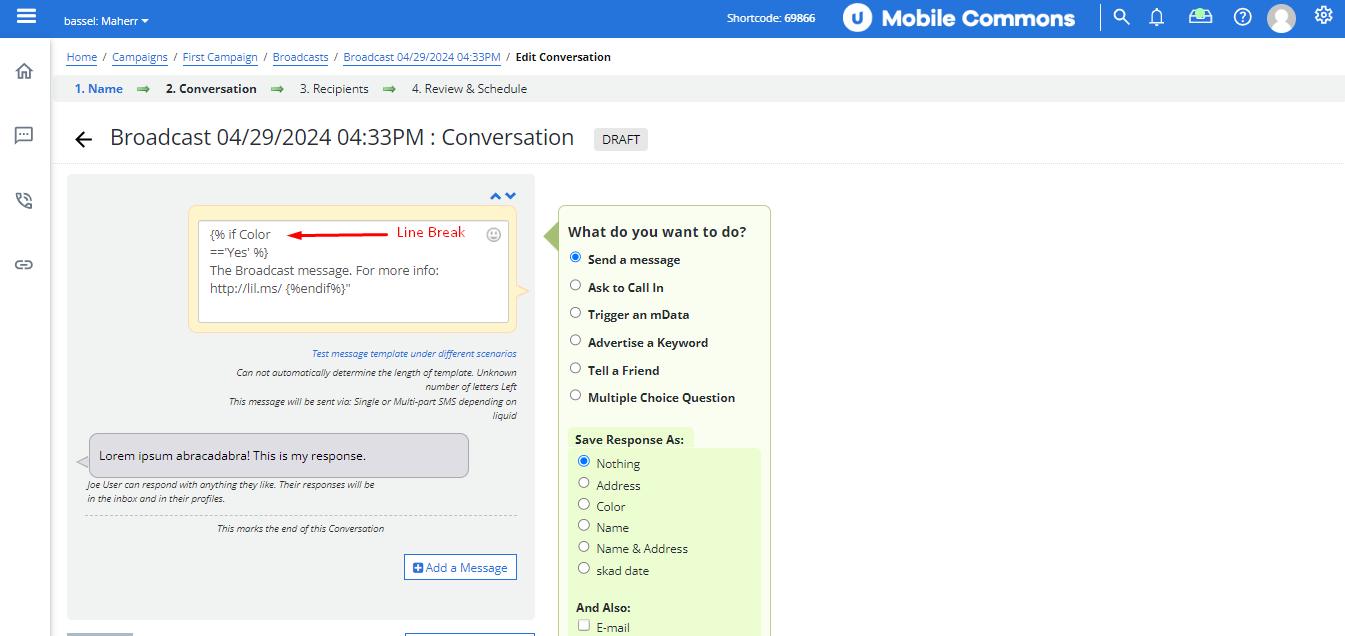Open the emoji picker in message box
Viewport: 1345px width, 636px height.
[x=494, y=235]
